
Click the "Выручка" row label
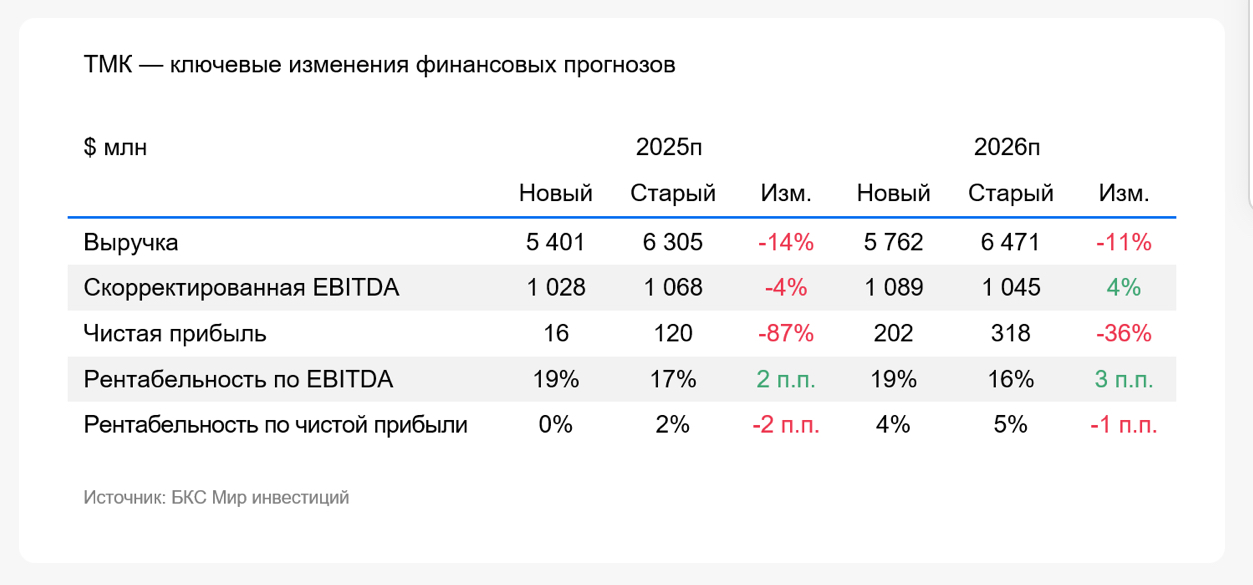click(x=131, y=242)
